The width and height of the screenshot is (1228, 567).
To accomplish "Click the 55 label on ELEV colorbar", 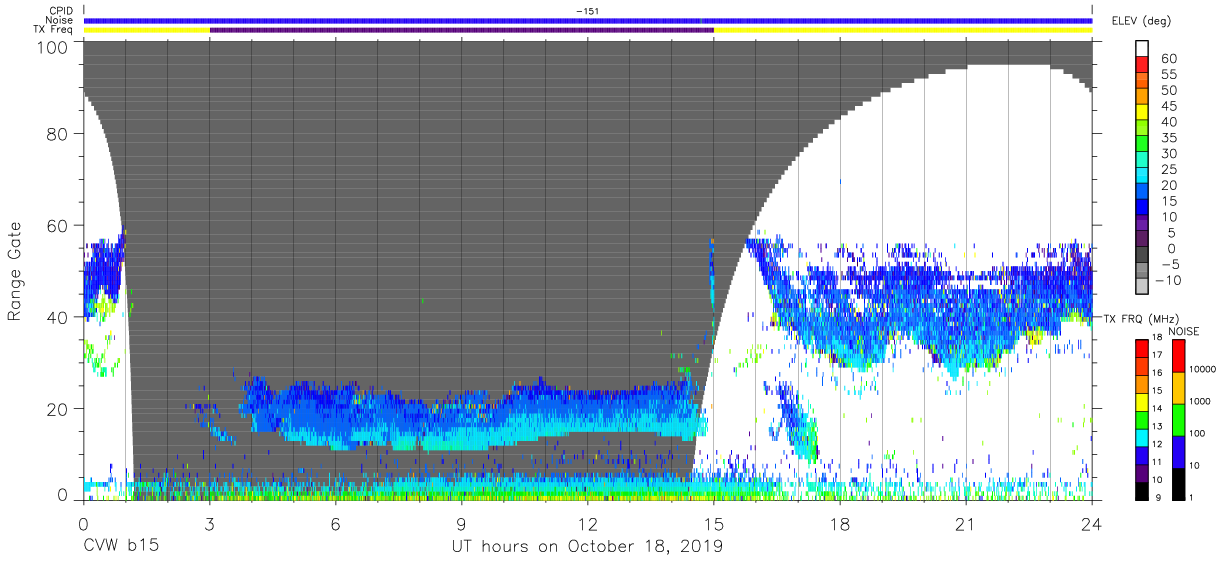I will pos(1169,75).
